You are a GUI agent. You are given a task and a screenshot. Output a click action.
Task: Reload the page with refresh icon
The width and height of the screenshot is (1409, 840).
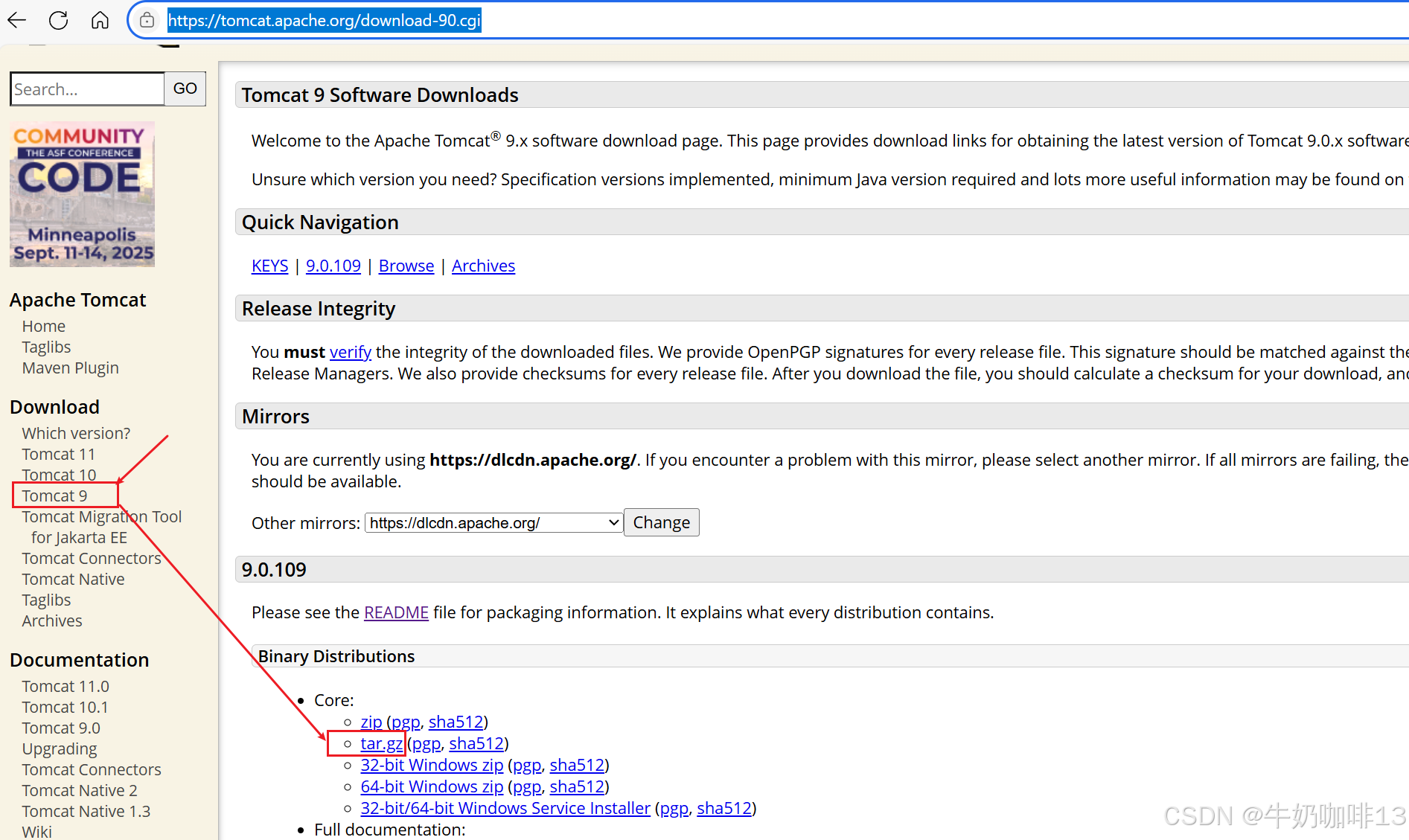tap(58, 20)
